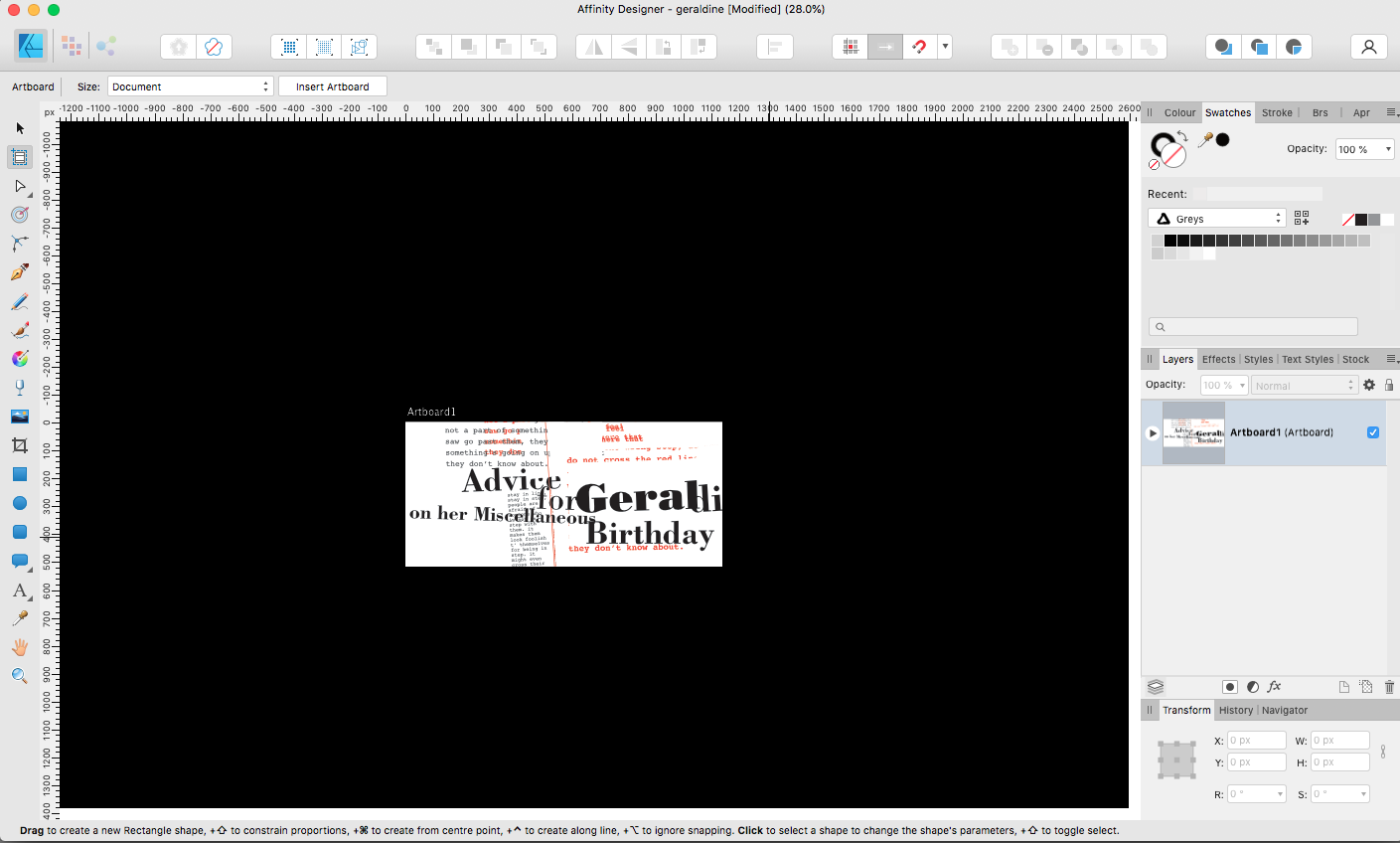This screenshot has height=843, width=1400.
Task: Select the Rounded Rectangle tool
Action: click(20, 532)
